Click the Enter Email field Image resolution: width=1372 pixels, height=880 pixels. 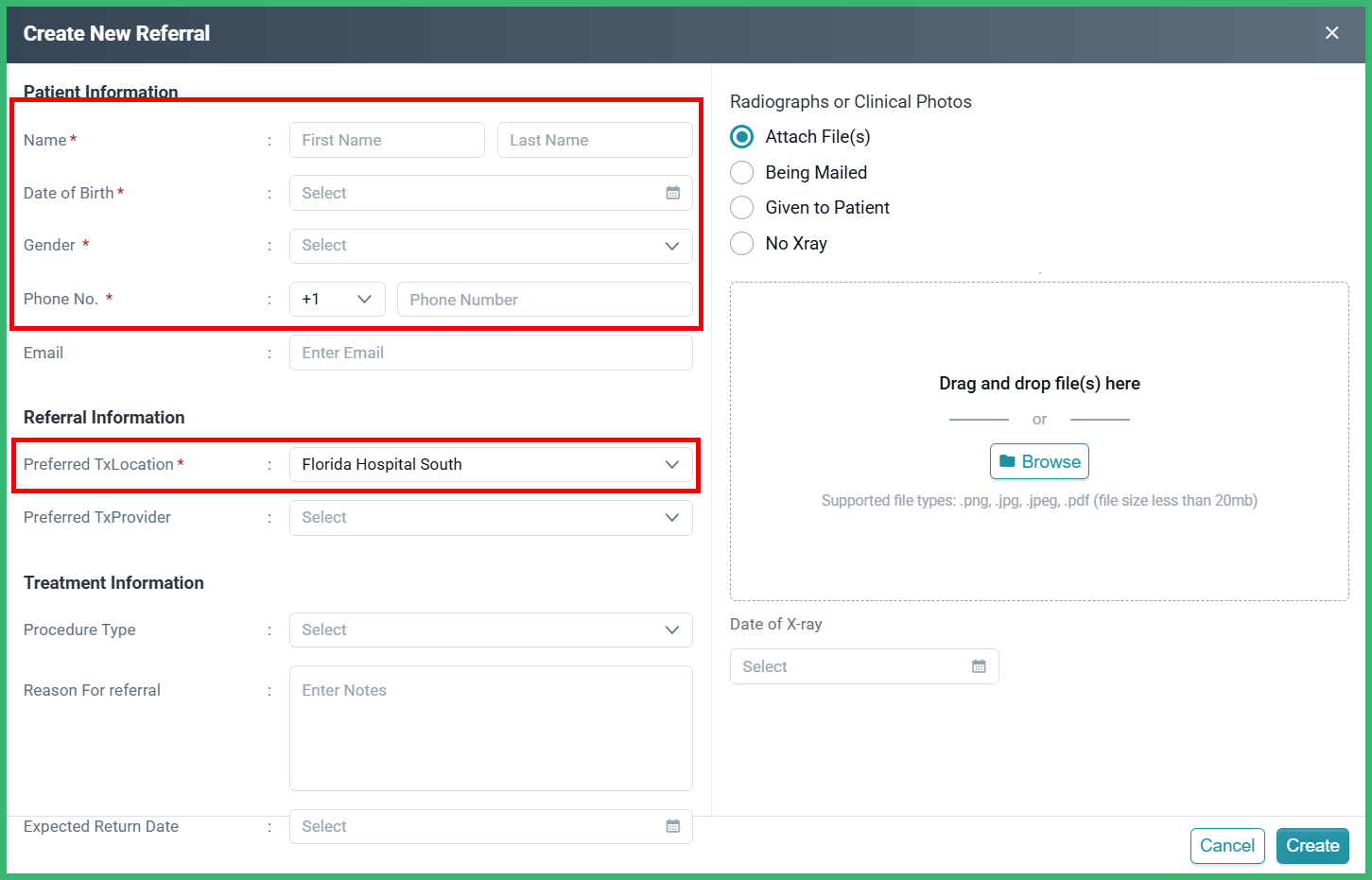coord(490,352)
